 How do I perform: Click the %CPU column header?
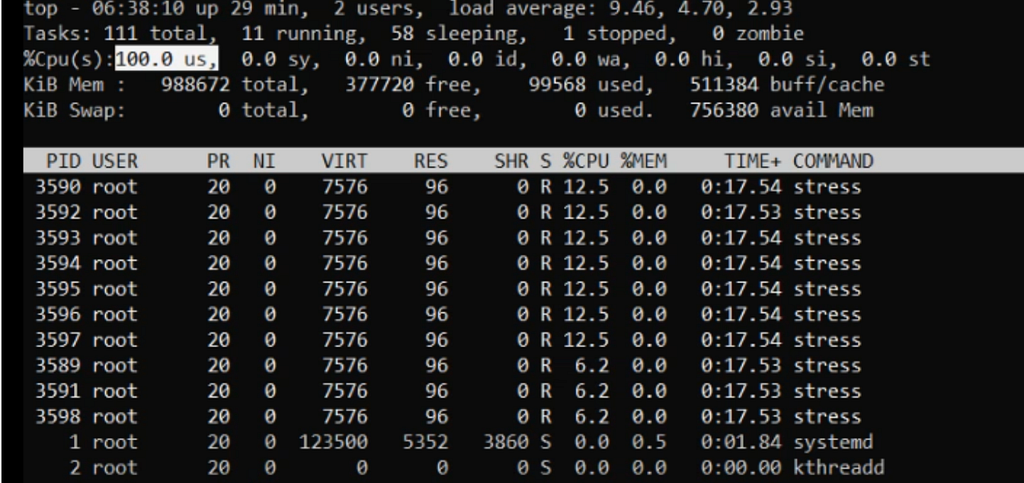click(x=586, y=161)
